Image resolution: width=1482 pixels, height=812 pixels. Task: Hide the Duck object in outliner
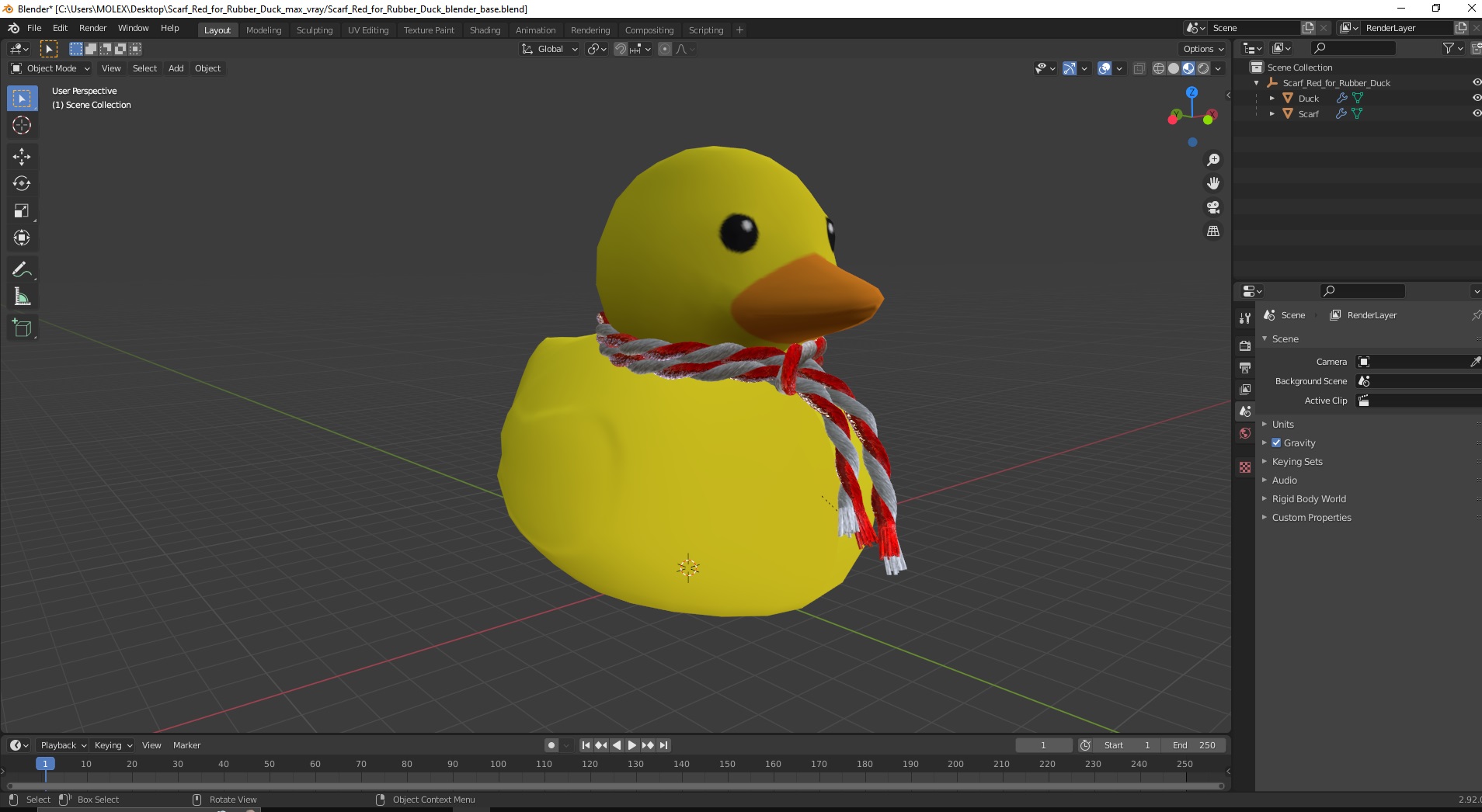coord(1476,98)
